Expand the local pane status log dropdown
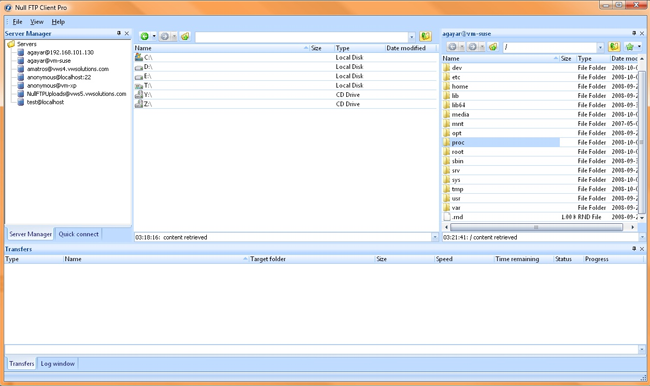Screen dimensions: 650x386 click(435, 237)
